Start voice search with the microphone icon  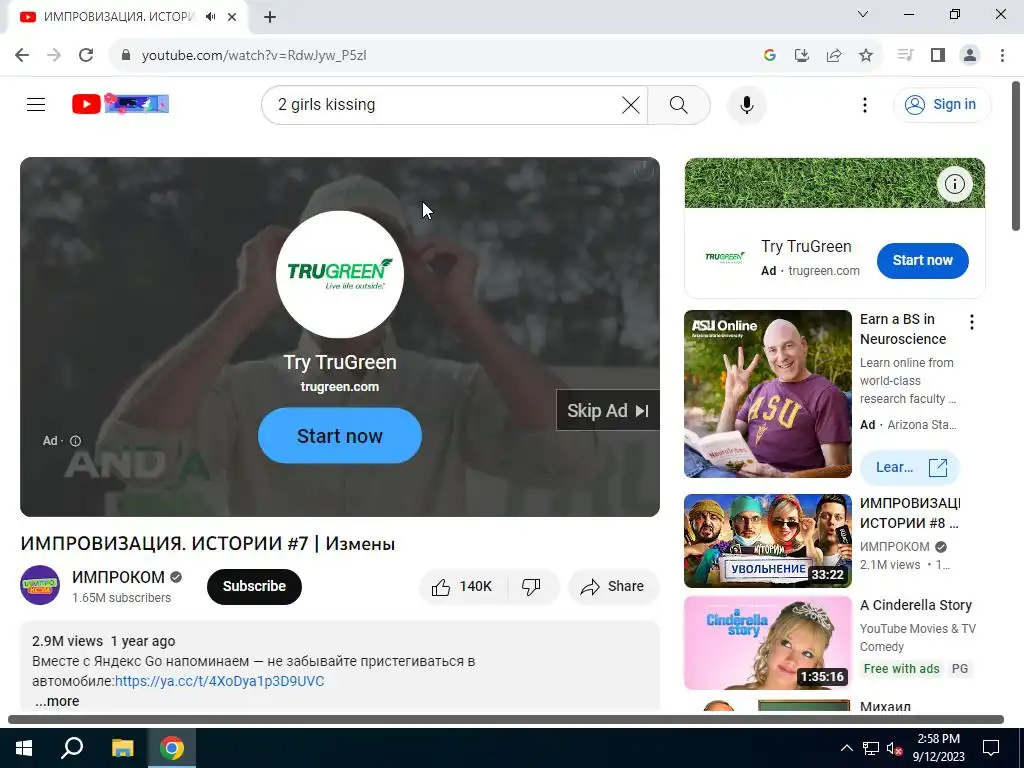click(x=746, y=104)
